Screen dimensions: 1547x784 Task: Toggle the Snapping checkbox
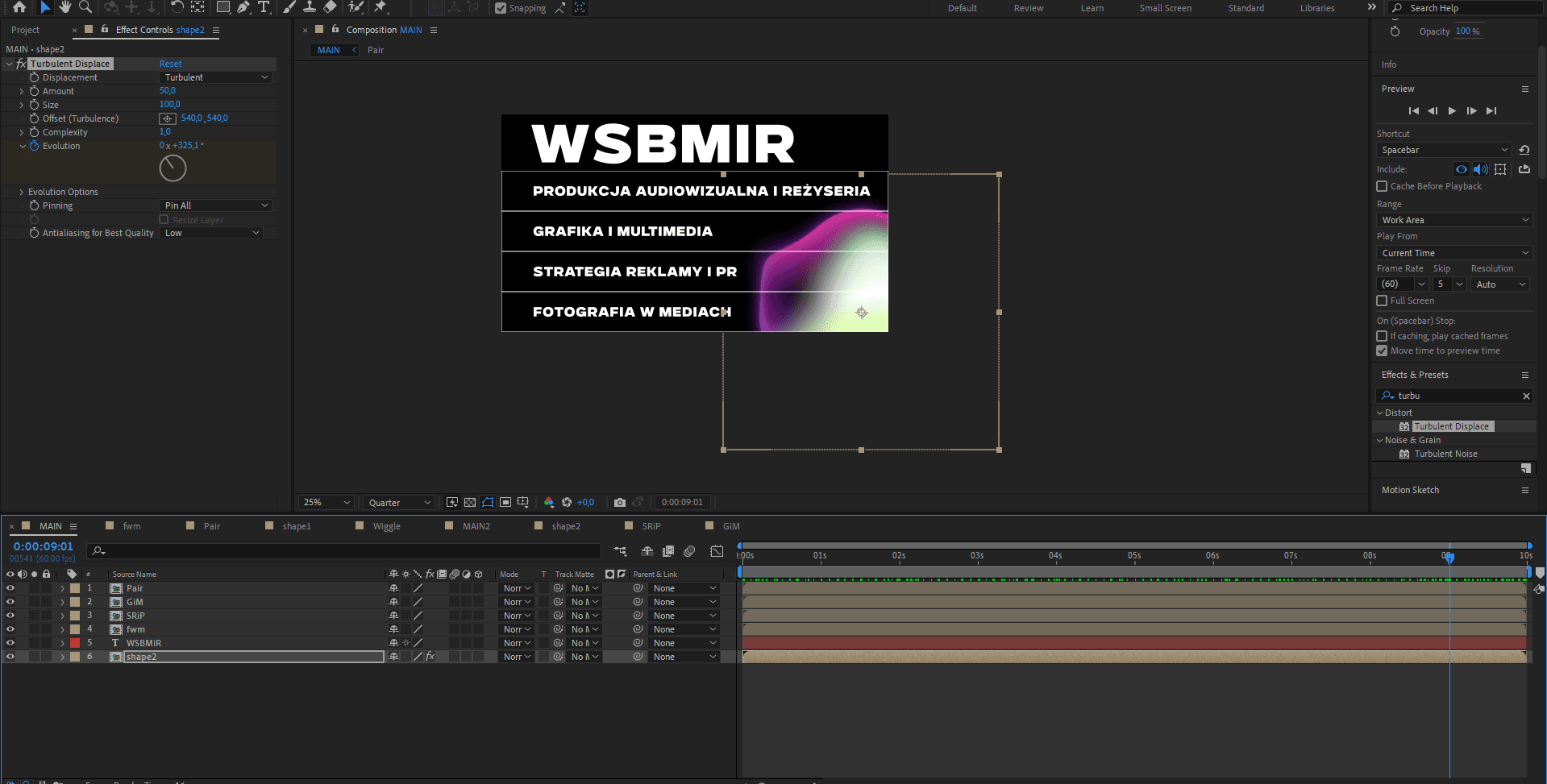coord(501,8)
